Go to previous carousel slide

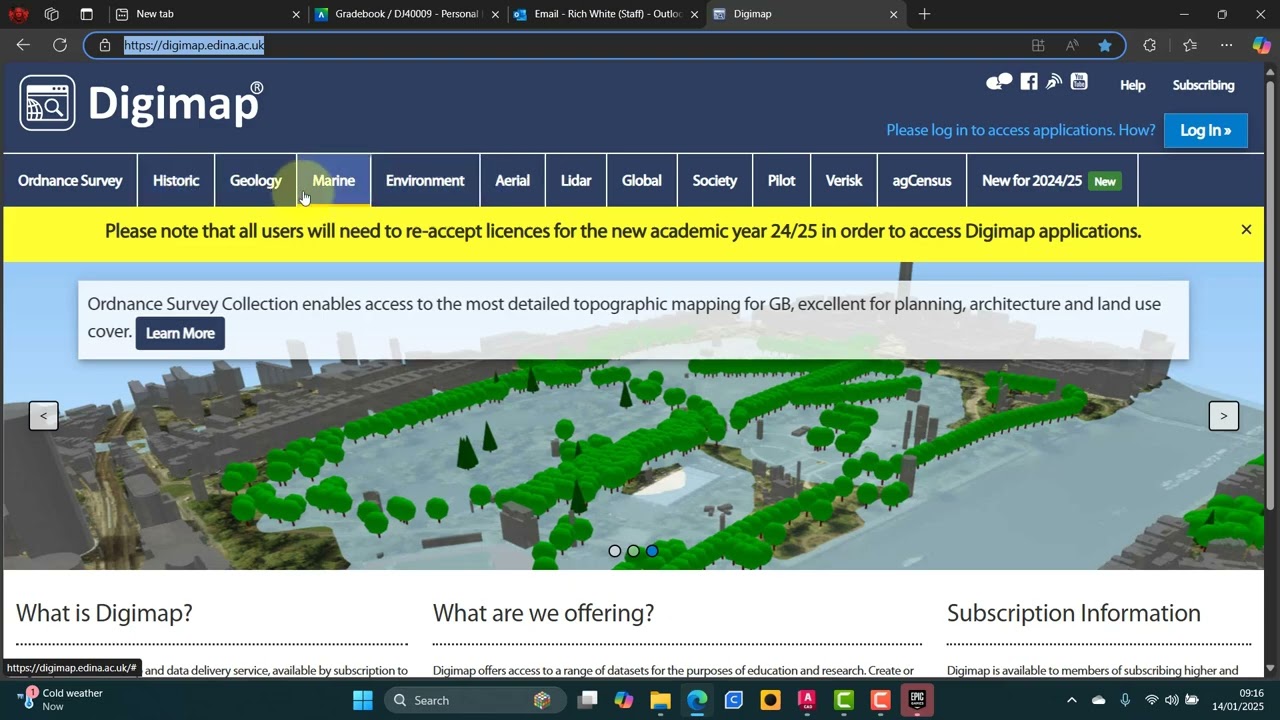(43, 416)
